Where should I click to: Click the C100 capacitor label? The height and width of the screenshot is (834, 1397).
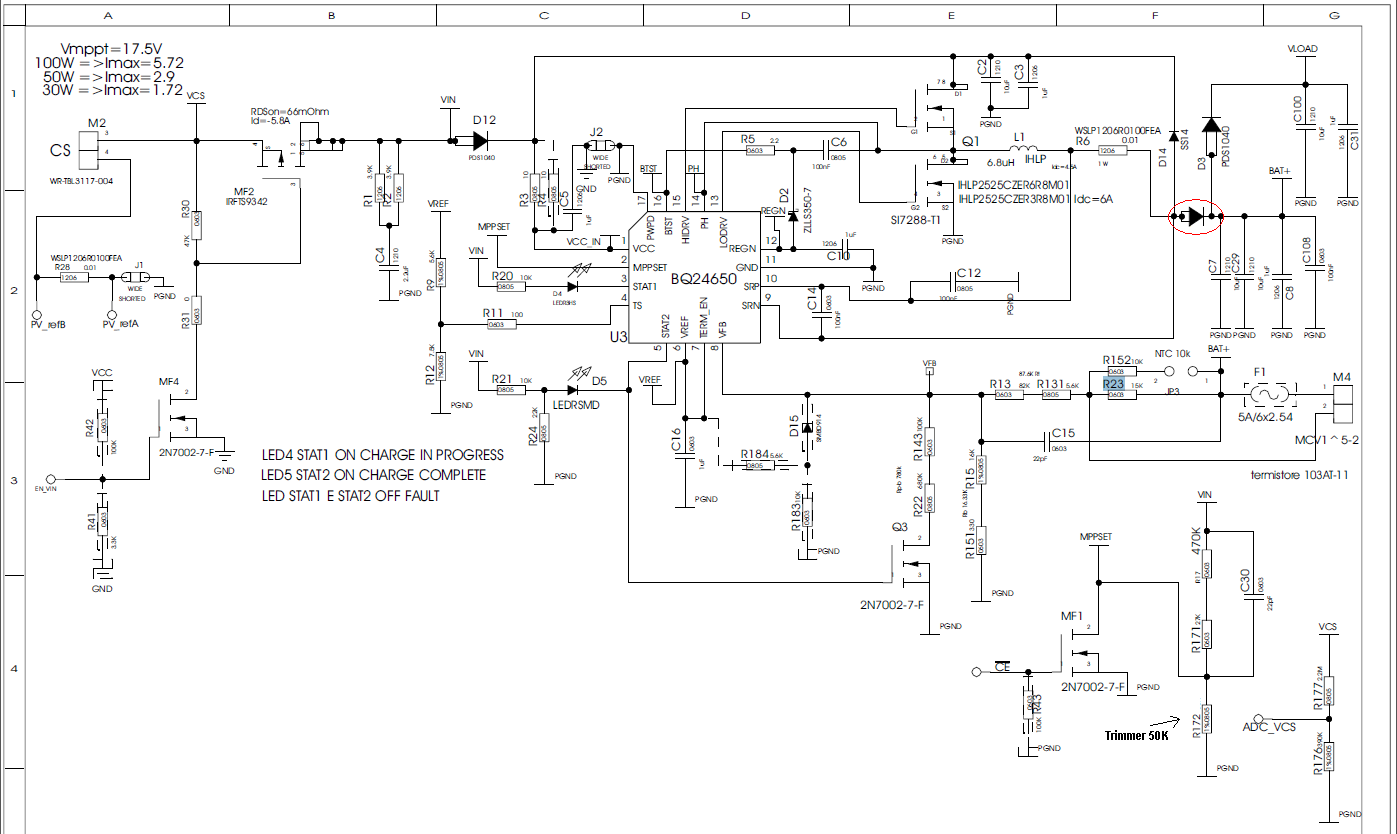(1297, 109)
